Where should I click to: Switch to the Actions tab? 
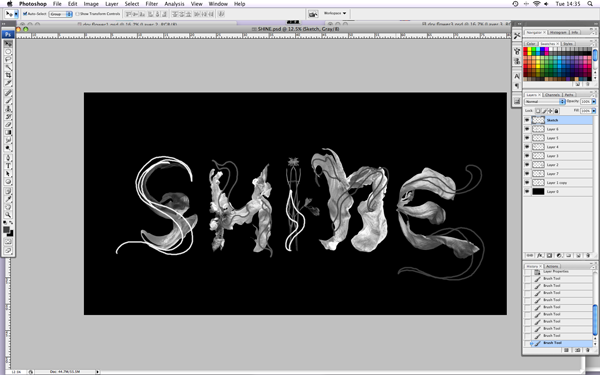pos(552,266)
